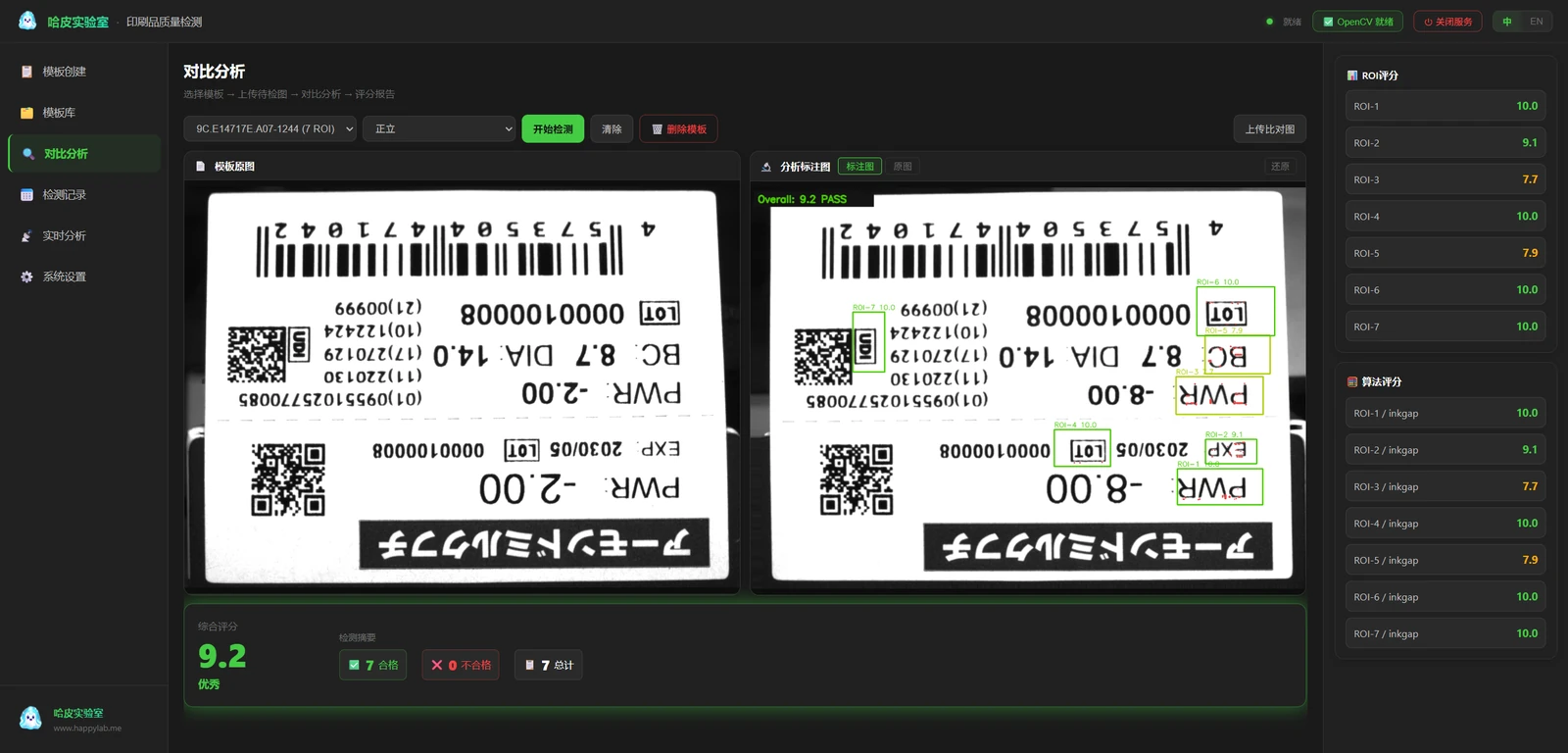Open the 9C.E14717E.A07-1244 template dropdown
Screen dimensions: 1568x753
pos(269,128)
